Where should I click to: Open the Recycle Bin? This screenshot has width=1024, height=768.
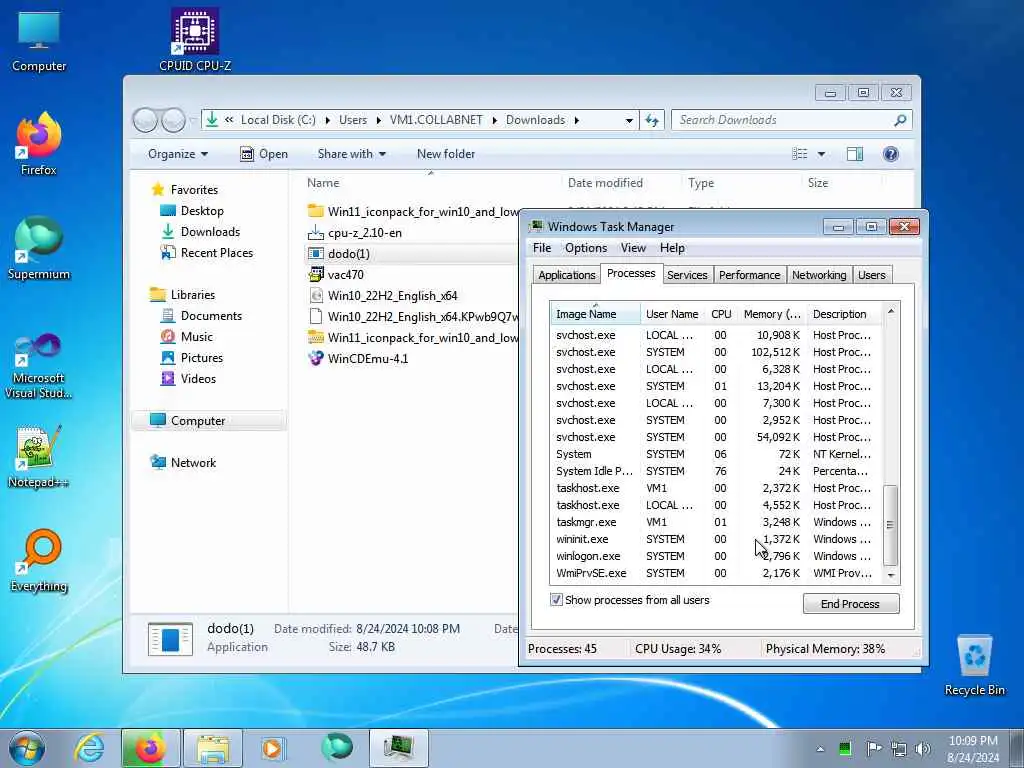click(974, 665)
